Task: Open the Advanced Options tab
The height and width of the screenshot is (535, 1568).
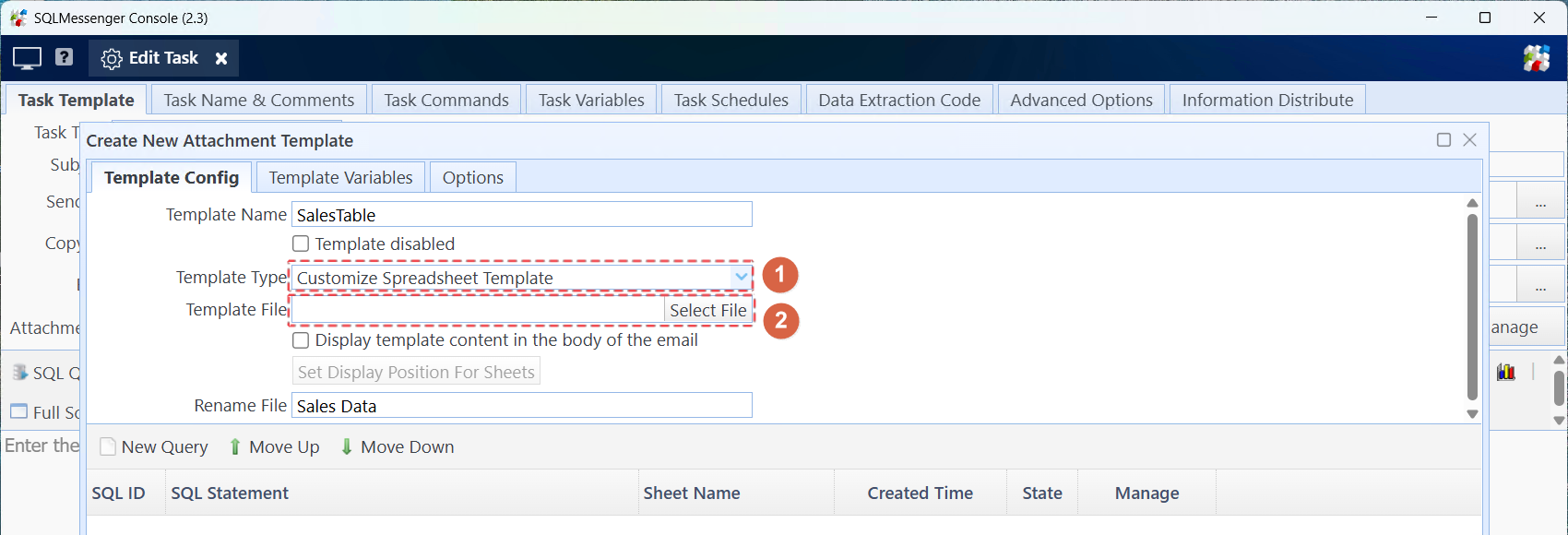Action: (1081, 100)
